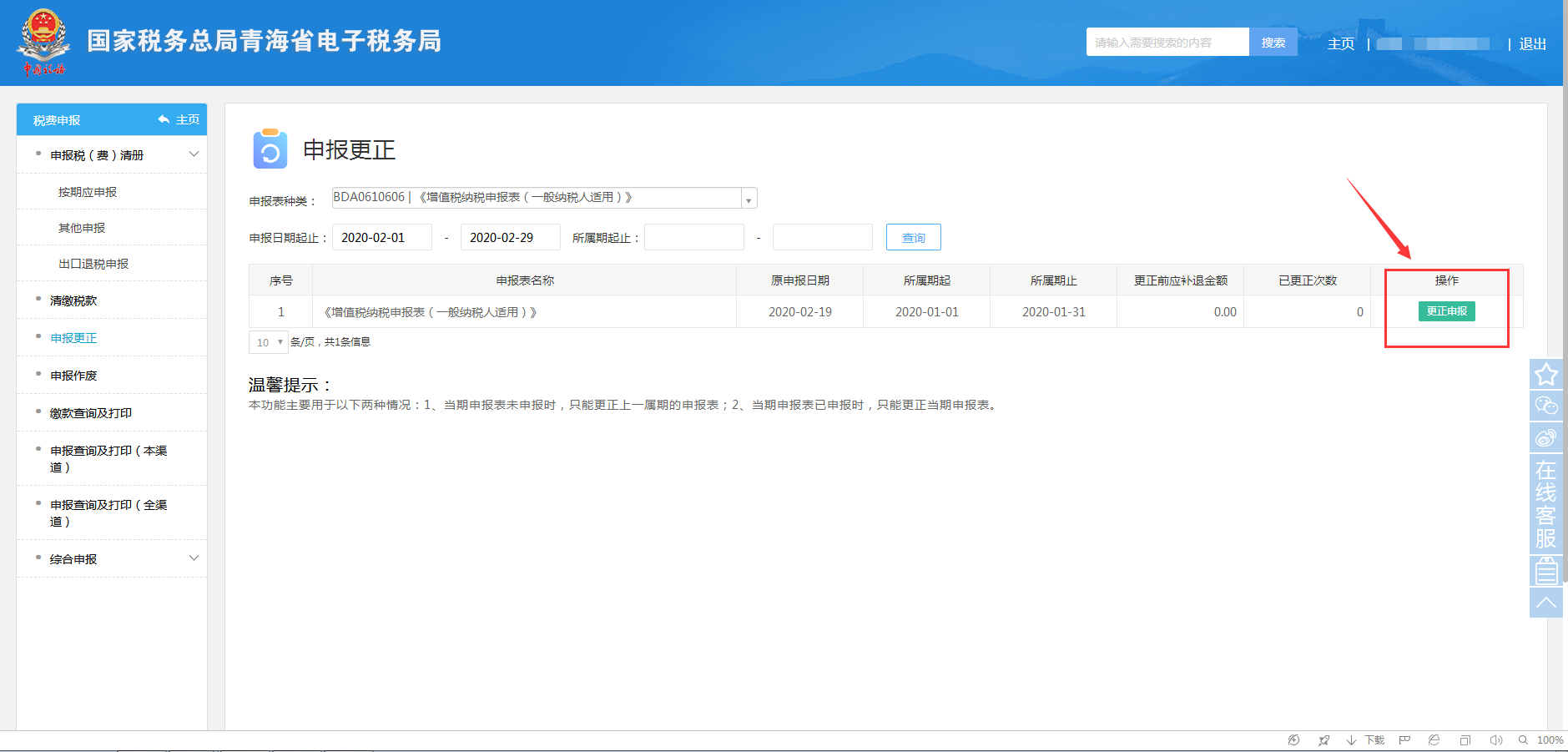
Task: Click the 下载 download icon in status bar
Action: coord(1352,740)
